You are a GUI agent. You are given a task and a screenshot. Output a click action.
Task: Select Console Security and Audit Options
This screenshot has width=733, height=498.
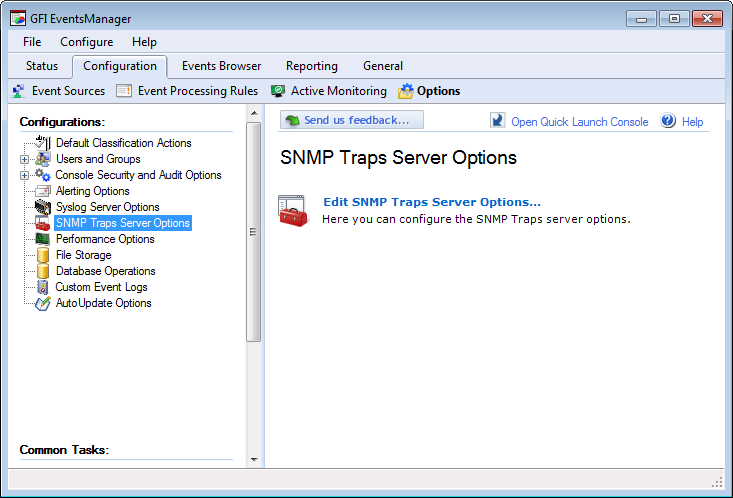coord(138,175)
